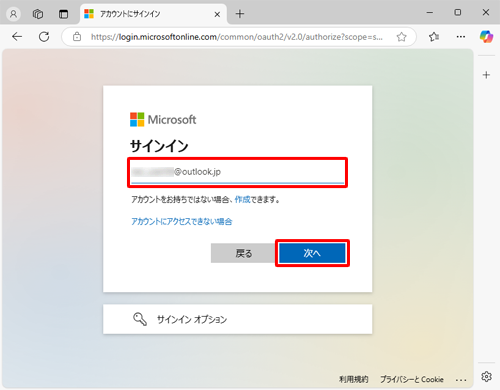Open the browser profile icon
The width and height of the screenshot is (500, 390).
(13, 14)
